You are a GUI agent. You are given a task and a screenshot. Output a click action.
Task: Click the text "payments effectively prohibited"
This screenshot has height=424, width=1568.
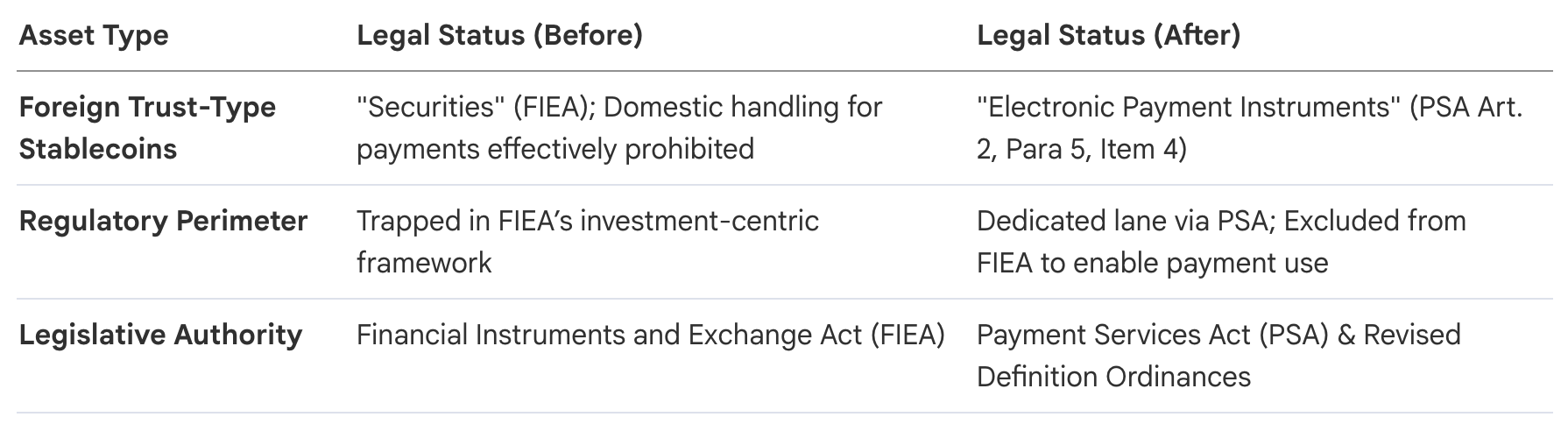pos(555,149)
